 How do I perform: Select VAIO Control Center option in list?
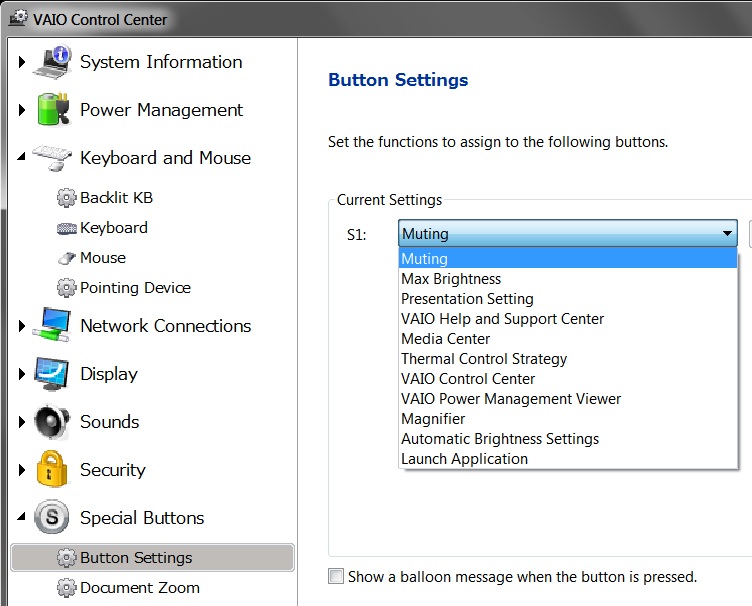pos(568,379)
